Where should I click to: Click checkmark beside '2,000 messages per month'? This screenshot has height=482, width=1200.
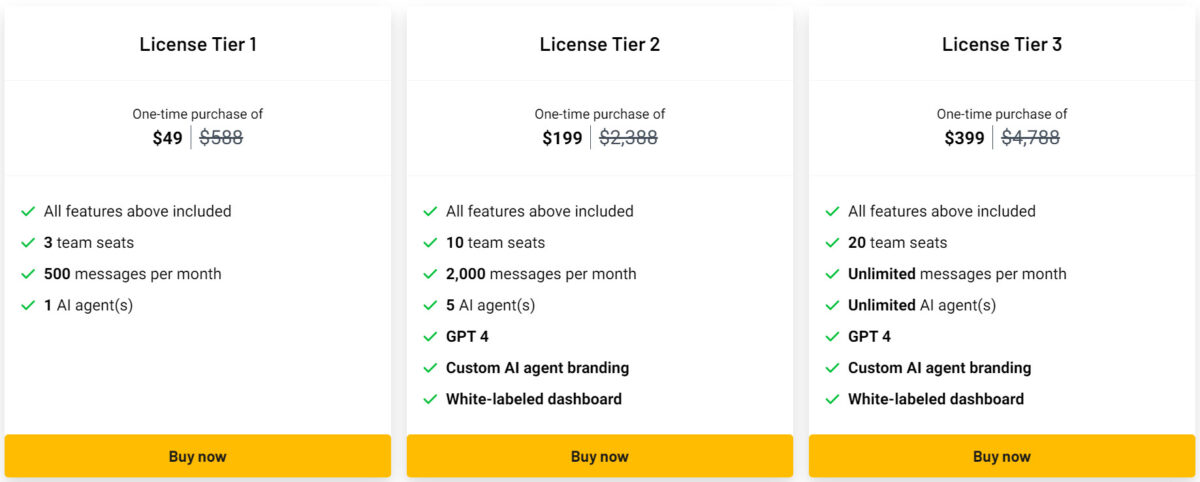coord(430,274)
